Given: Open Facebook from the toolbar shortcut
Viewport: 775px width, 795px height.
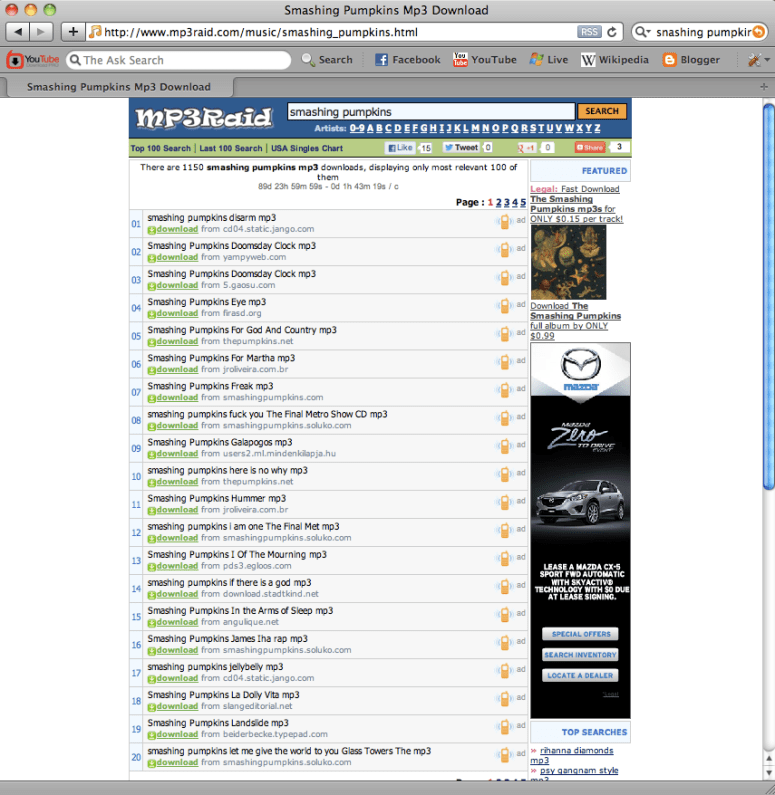Looking at the screenshot, I should [407, 60].
